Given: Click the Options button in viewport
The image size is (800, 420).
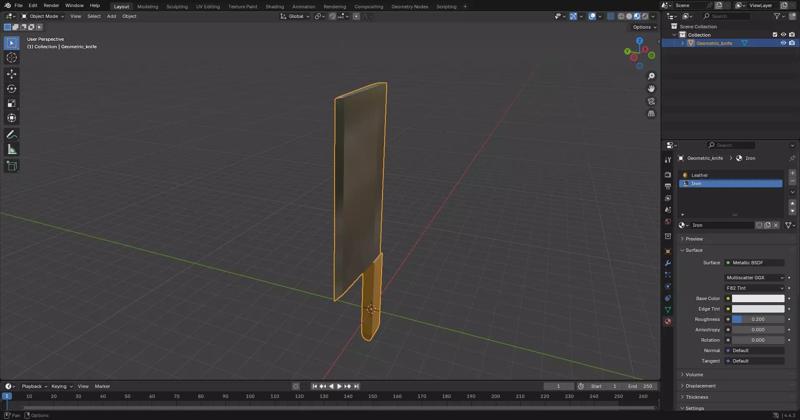Looking at the screenshot, I should (x=643, y=27).
